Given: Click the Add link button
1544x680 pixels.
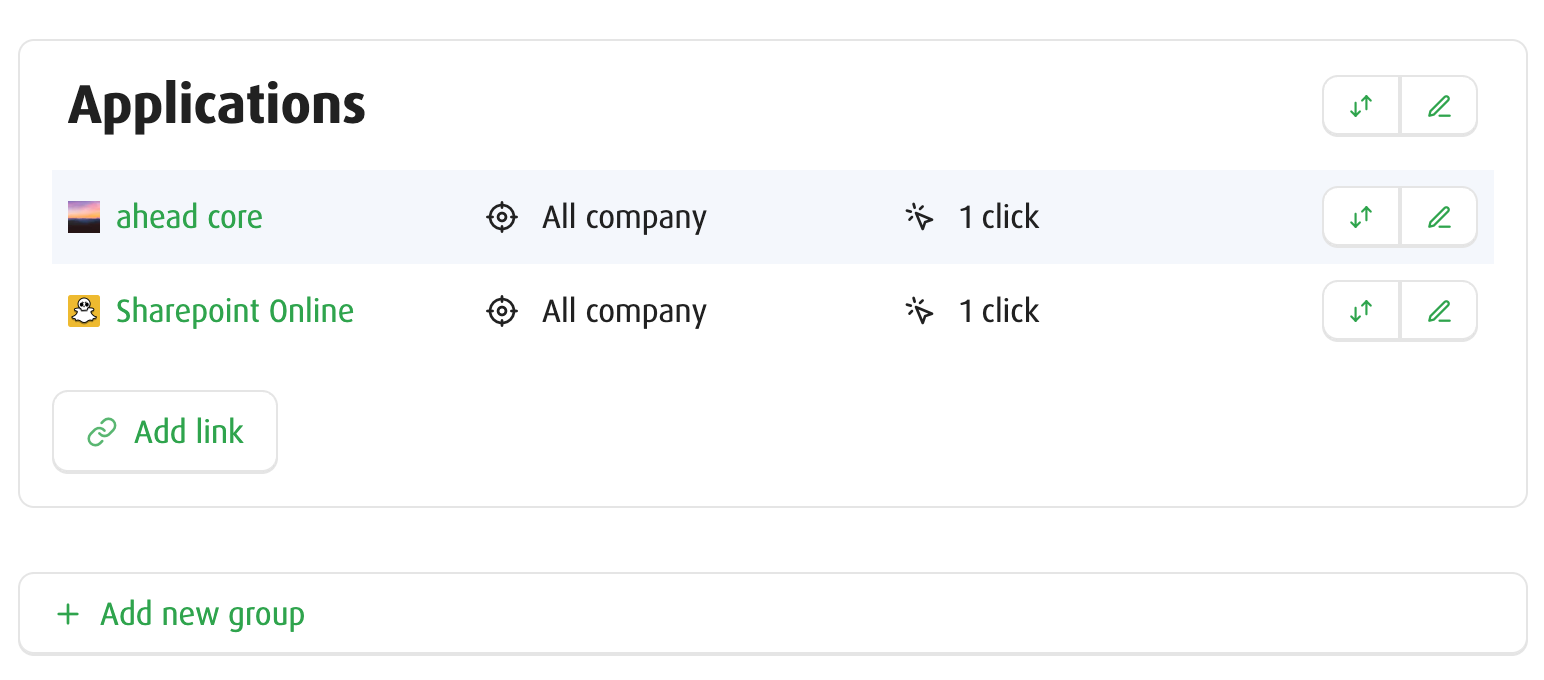Looking at the screenshot, I should [164, 431].
